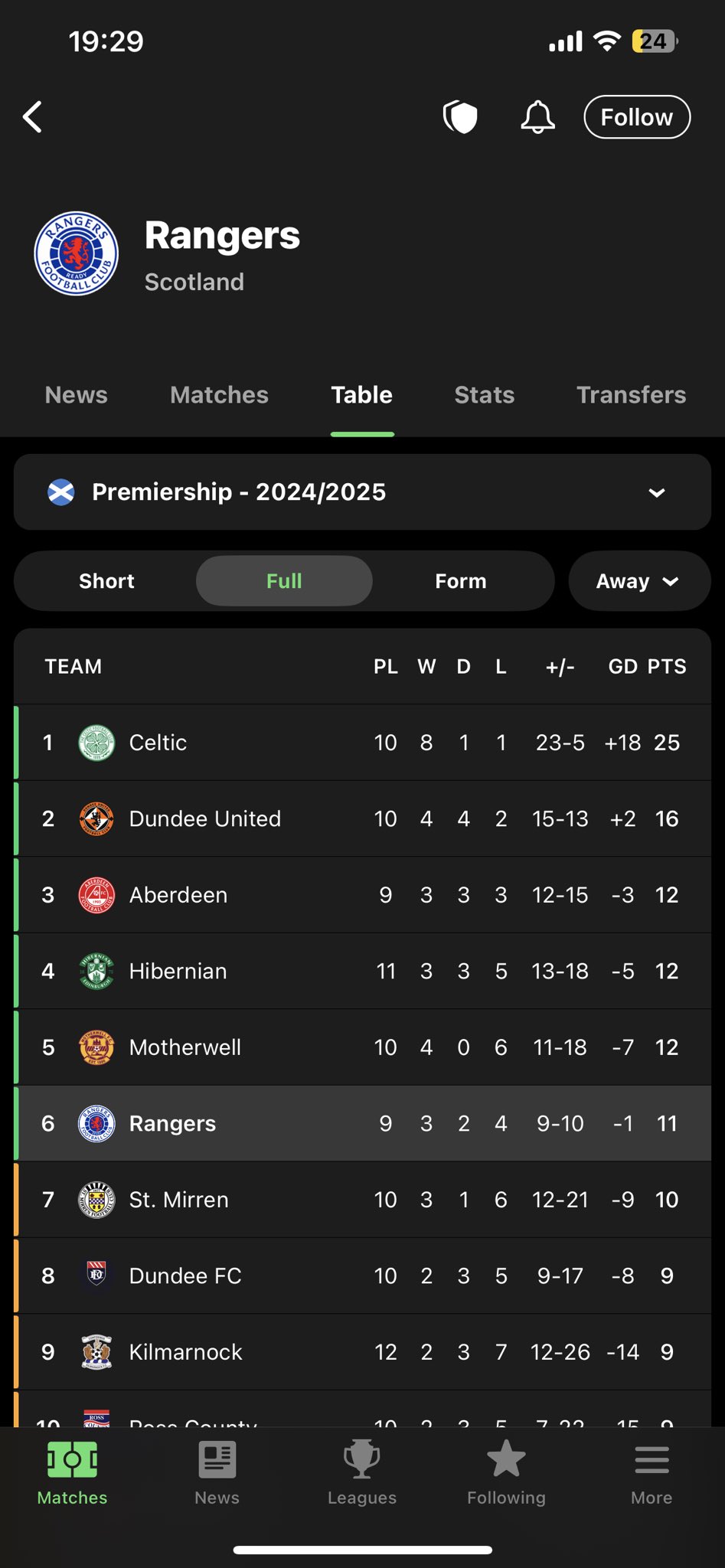Open More hamburger menu
This screenshot has width=725, height=1568.
[x=652, y=1474]
